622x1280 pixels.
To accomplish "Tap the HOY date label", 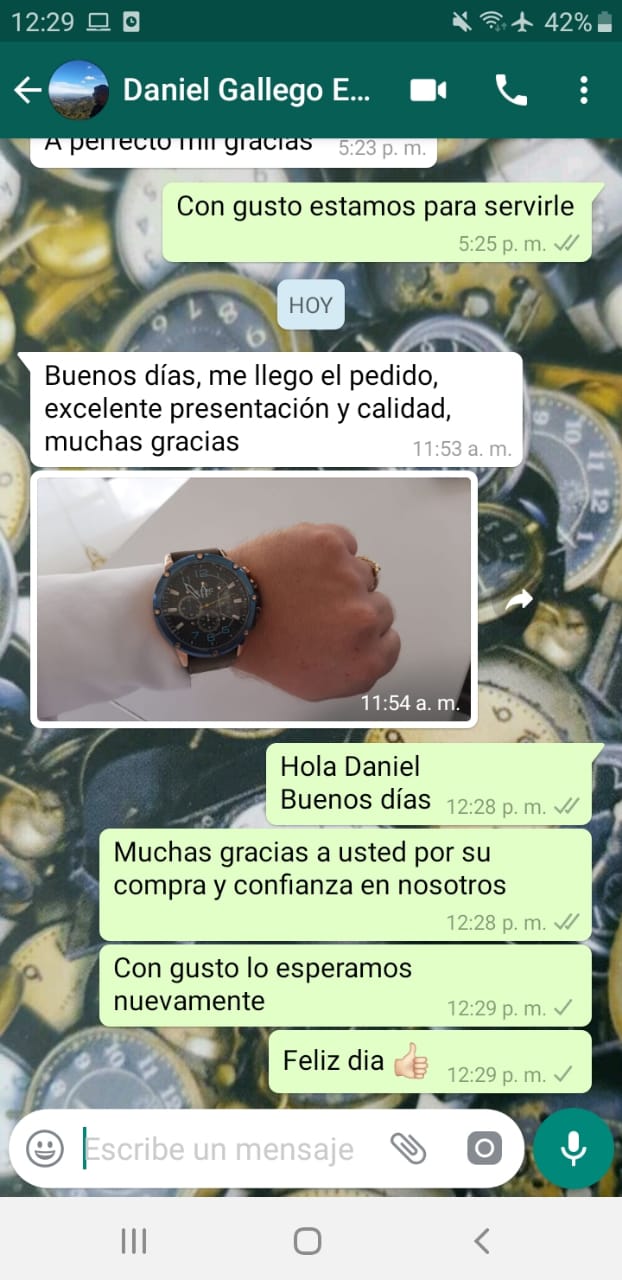I will (x=311, y=305).
